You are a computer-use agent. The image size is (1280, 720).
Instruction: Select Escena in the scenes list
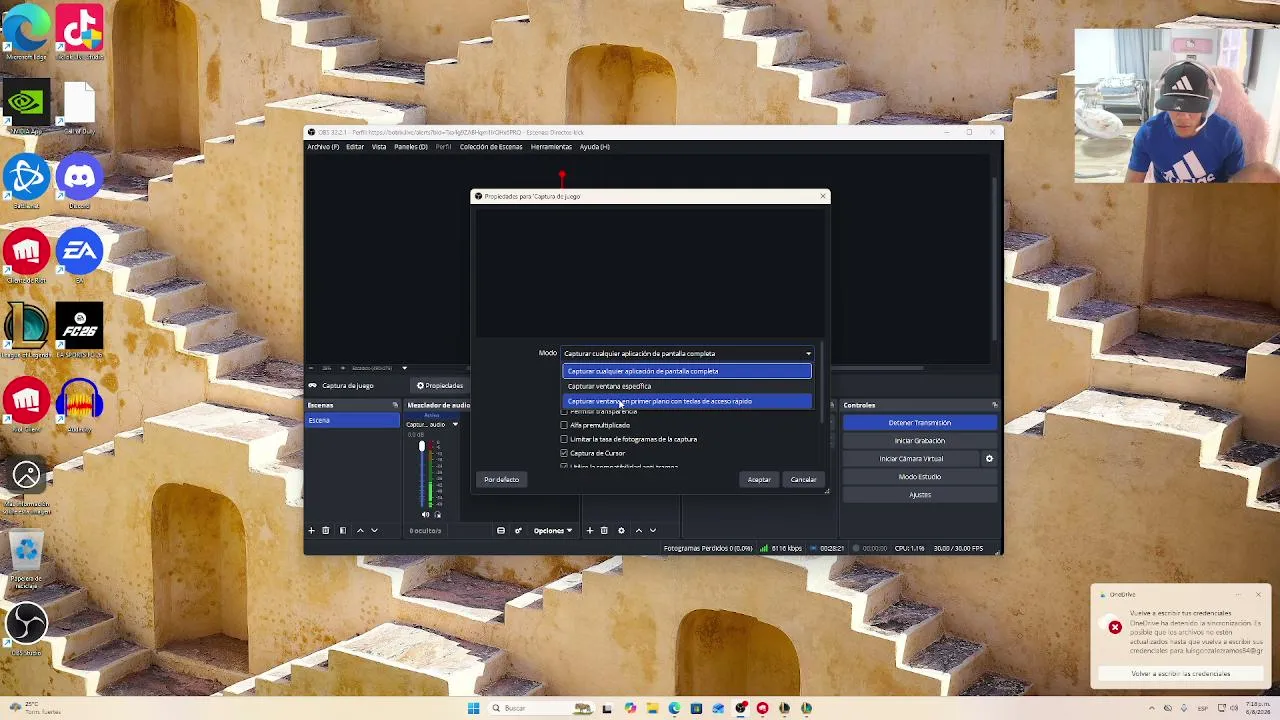(x=352, y=421)
